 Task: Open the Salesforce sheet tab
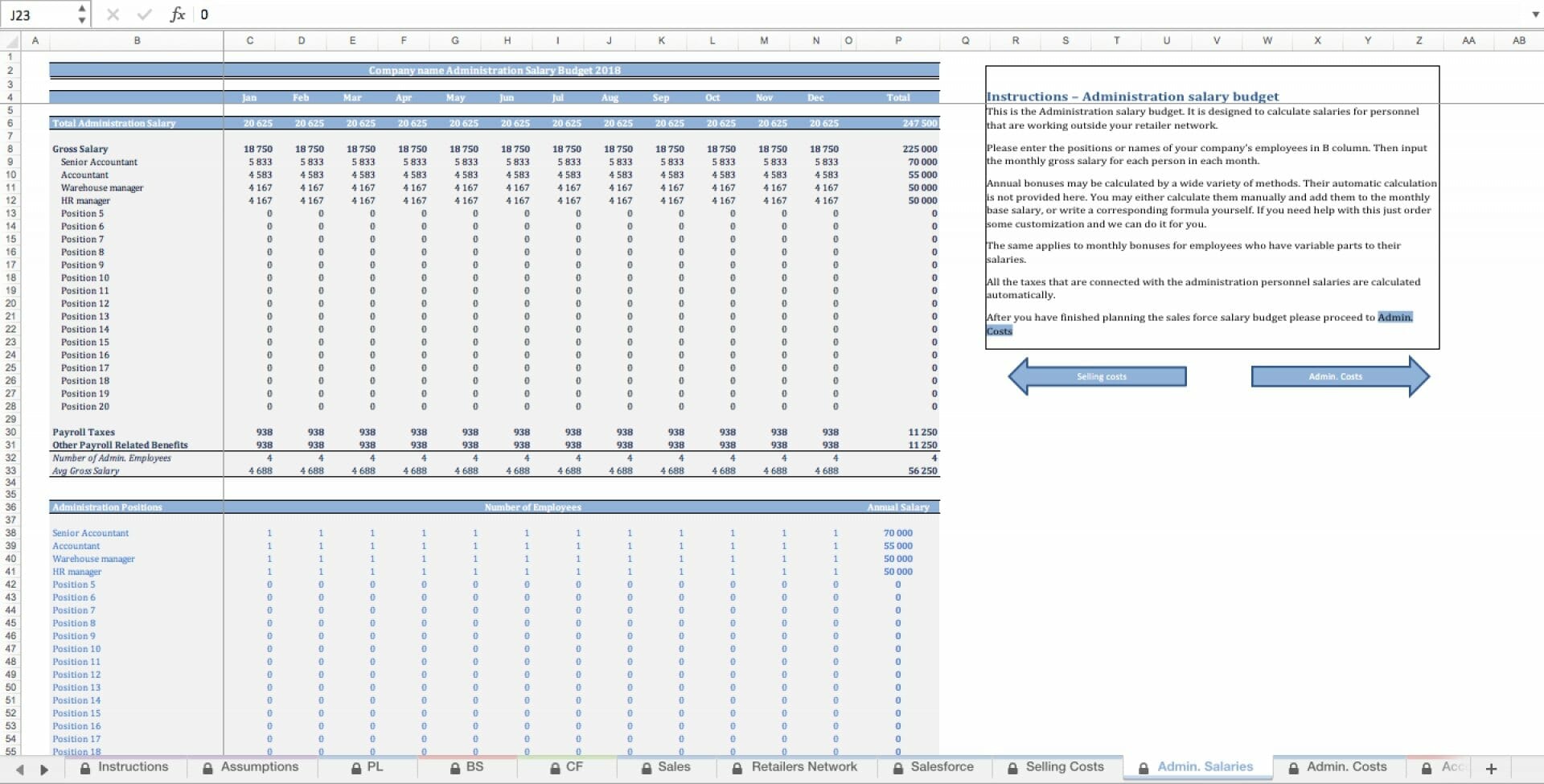pyautogui.click(x=934, y=767)
